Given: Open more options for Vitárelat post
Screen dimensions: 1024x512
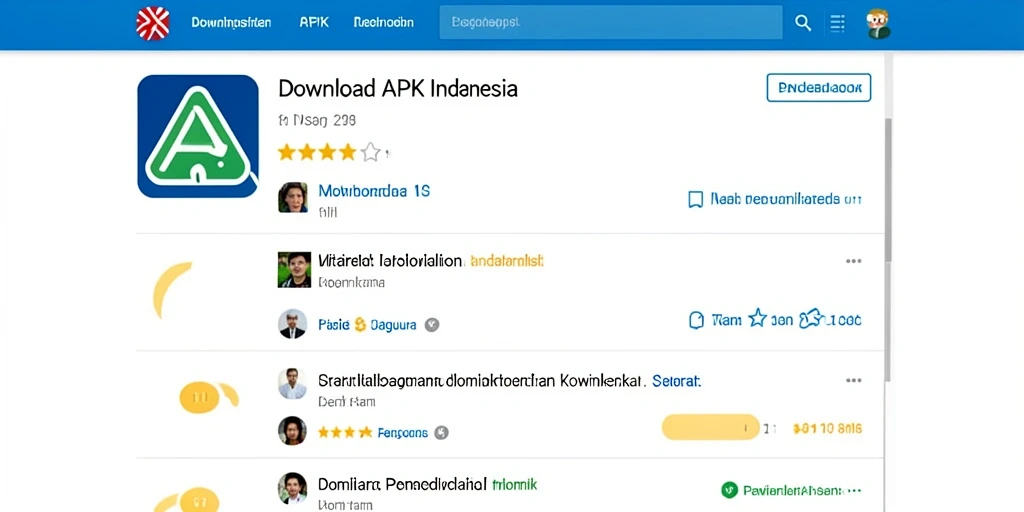Looking at the screenshot, I should [854, 261].
